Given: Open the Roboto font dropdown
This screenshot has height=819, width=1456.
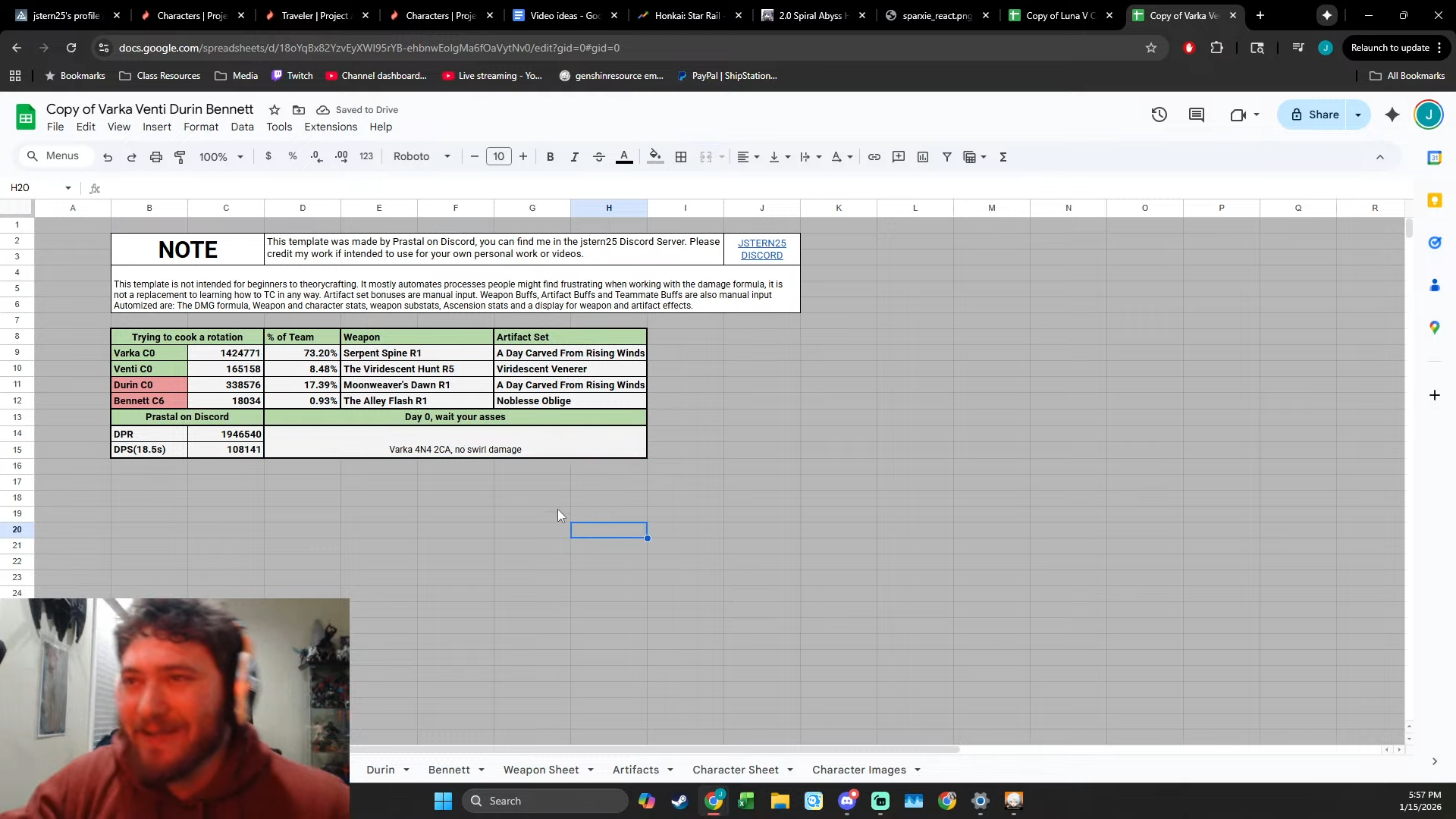Looking at the screenshot, I should (422, 157).
